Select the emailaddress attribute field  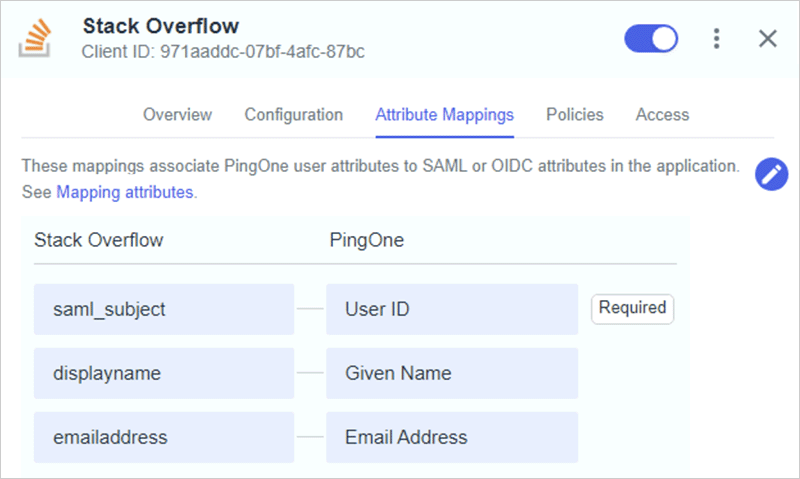pos(164,437)
